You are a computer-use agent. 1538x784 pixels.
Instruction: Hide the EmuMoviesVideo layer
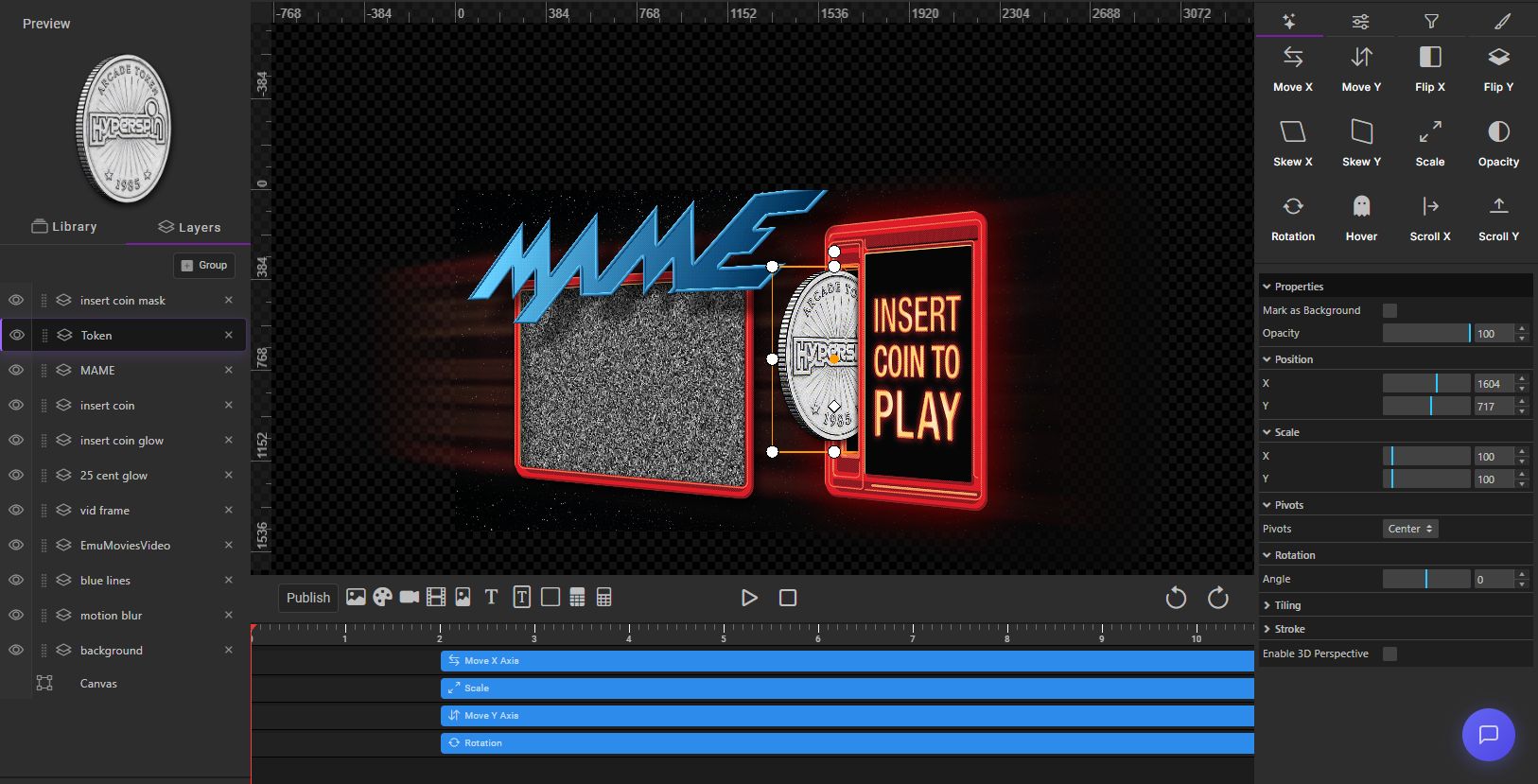point(16,545)
